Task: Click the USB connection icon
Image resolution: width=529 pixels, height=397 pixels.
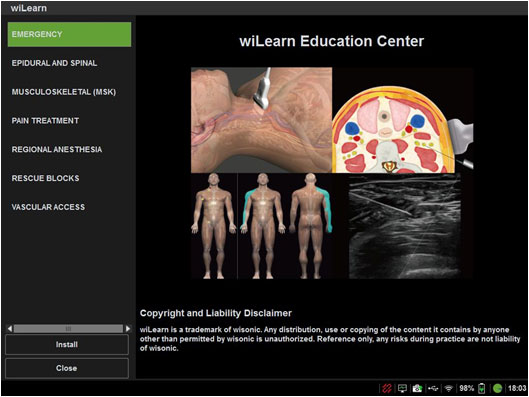Action: pyautogui.click(x=433, y=388)
